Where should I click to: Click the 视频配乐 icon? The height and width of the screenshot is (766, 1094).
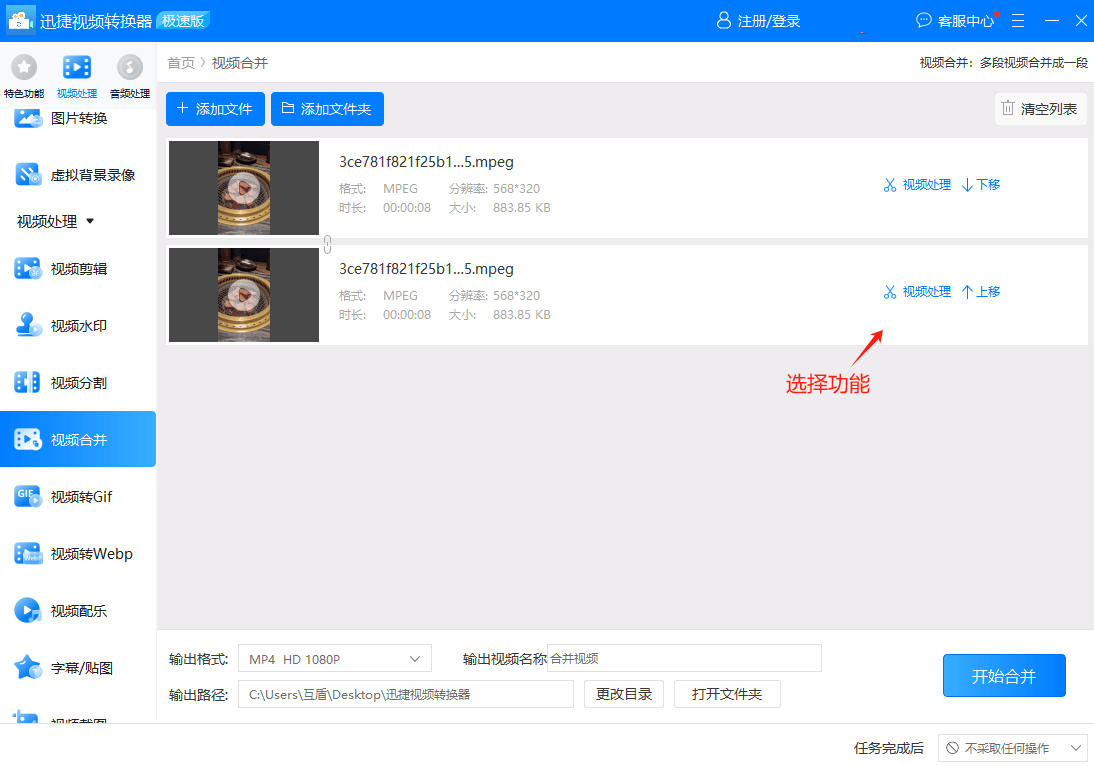pos(27,610)
